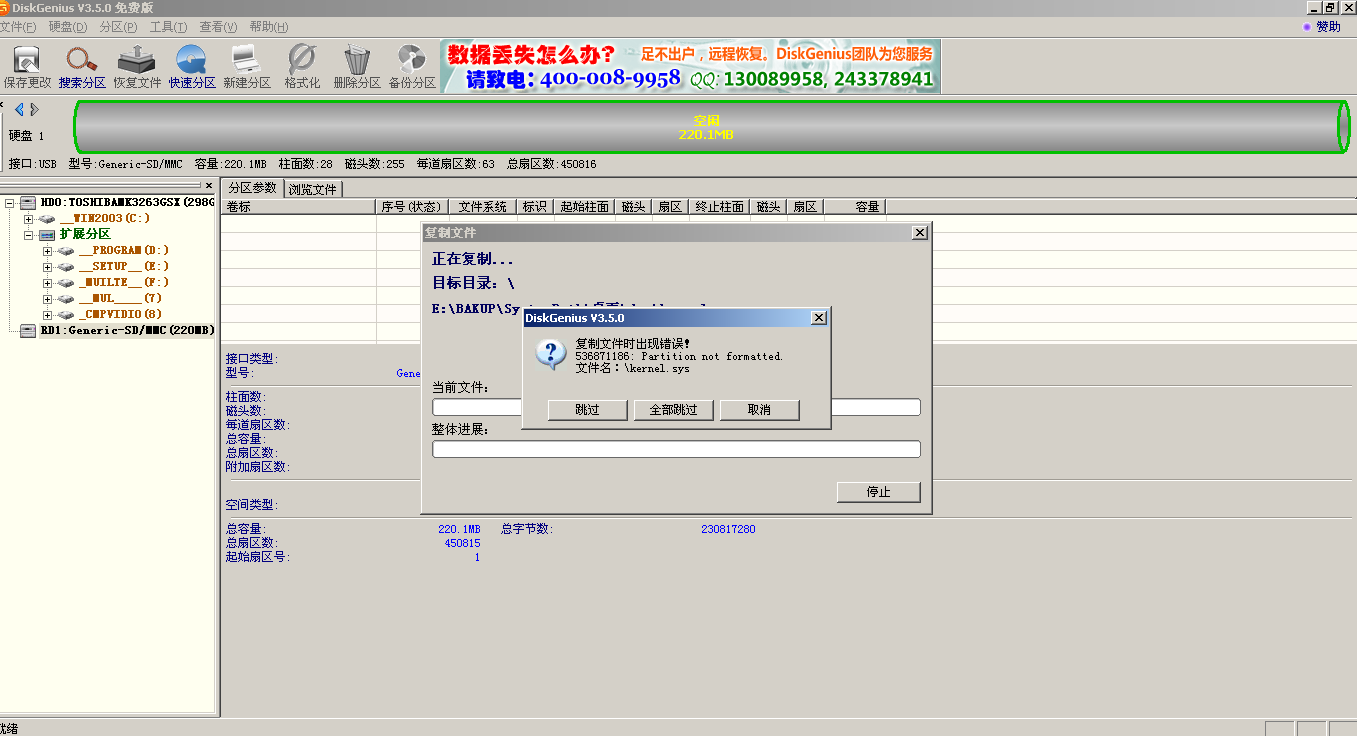Select the CMPVIDIO(8) partition label
1357x736 pixels.
click(120, 314)
